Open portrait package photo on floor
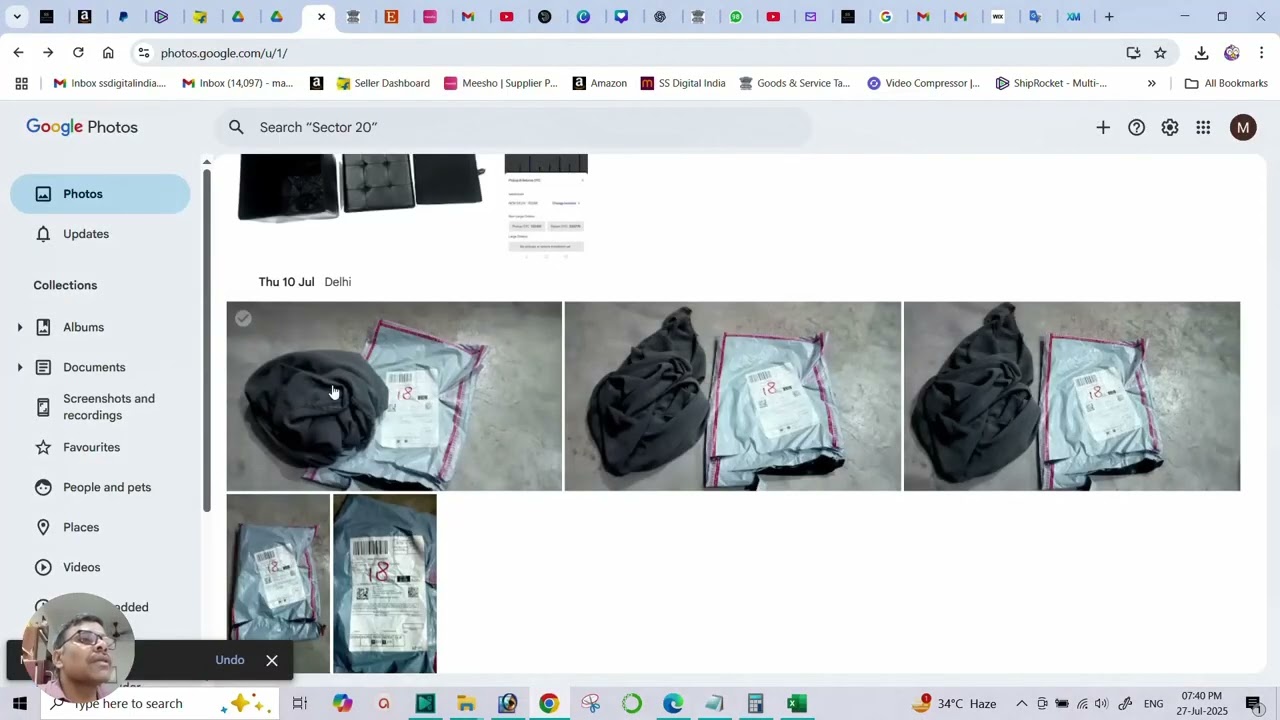Image resolution: width=1280 pixels, height=720 pixels. click(278, 583)
